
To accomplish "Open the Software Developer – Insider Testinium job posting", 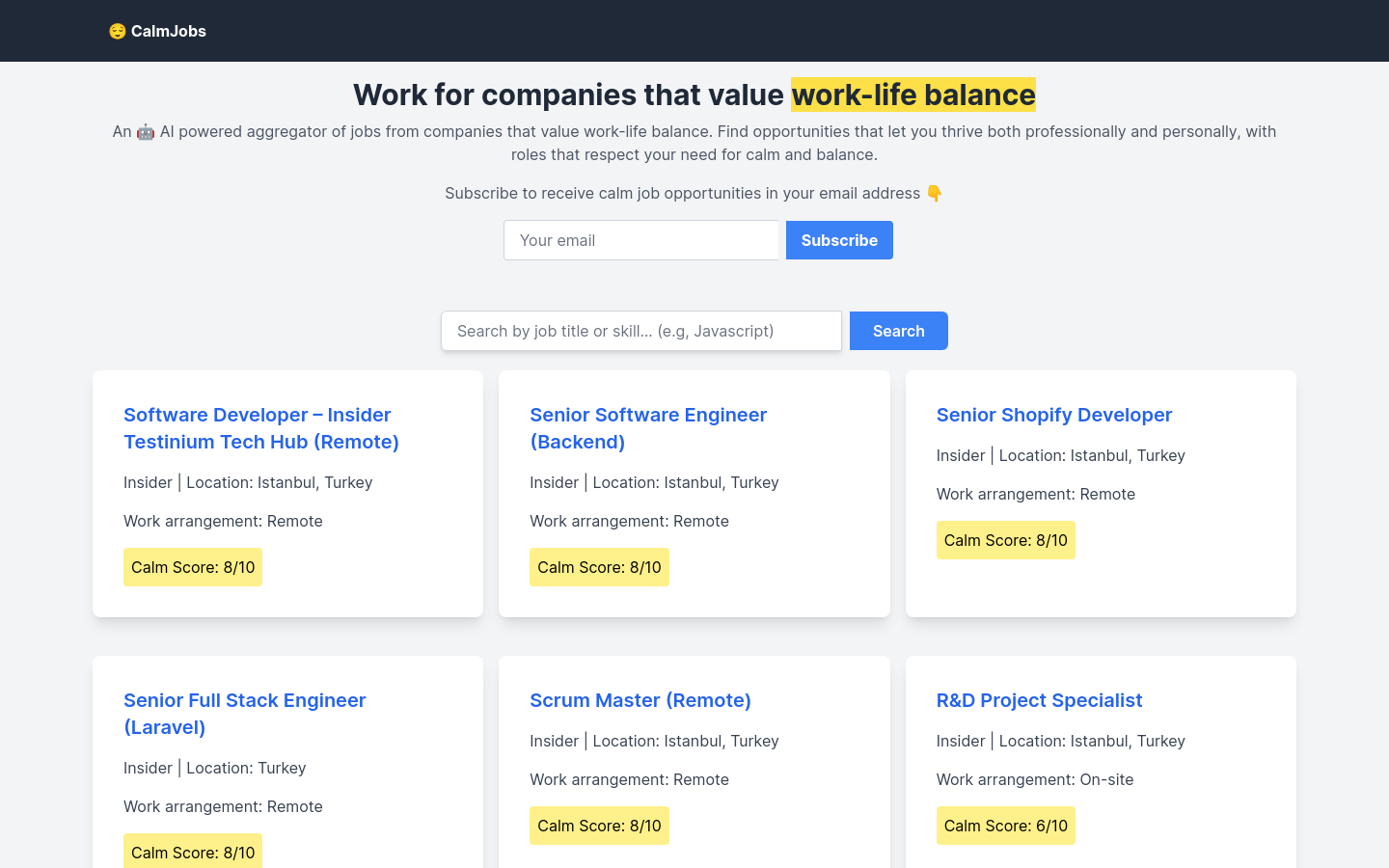I will pos(260,428).
